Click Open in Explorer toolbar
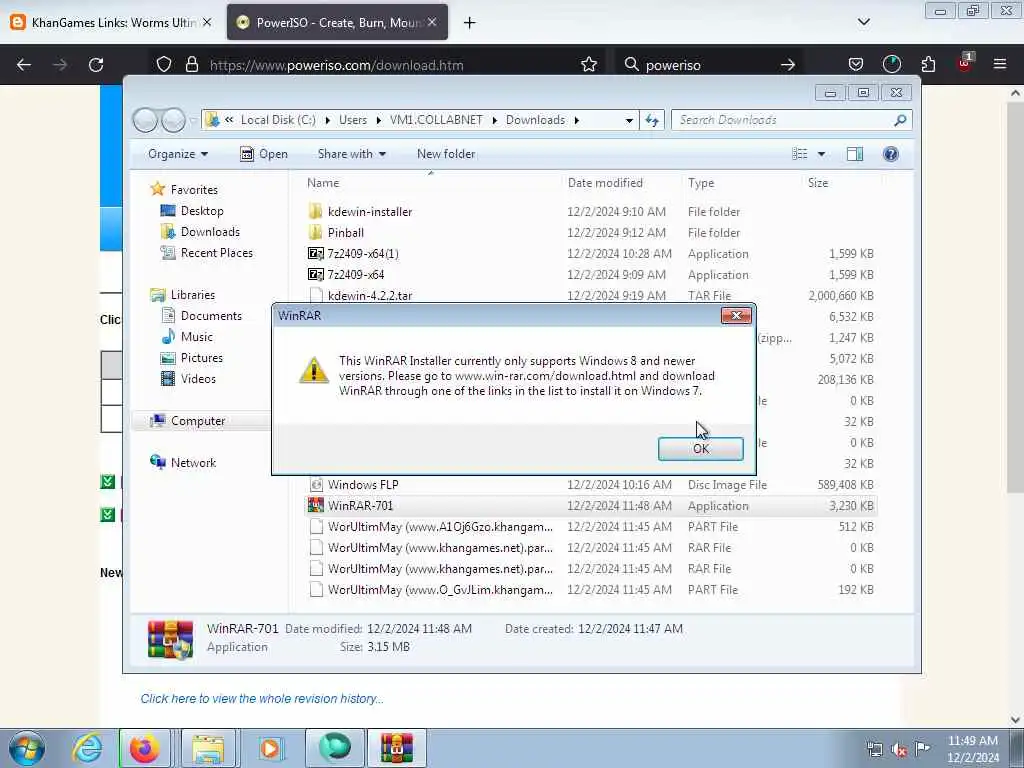Image resolution: width=1024 pixels, height=768 pixels. pyautogui.click(x=264, y=154)
